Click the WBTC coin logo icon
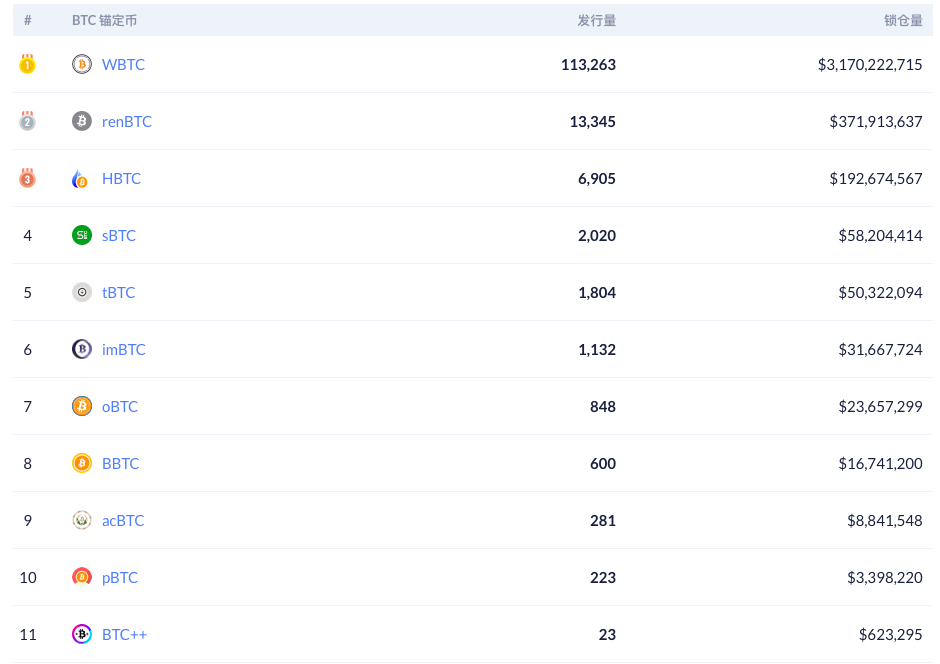940x664 pixels. tap(82, 64)
